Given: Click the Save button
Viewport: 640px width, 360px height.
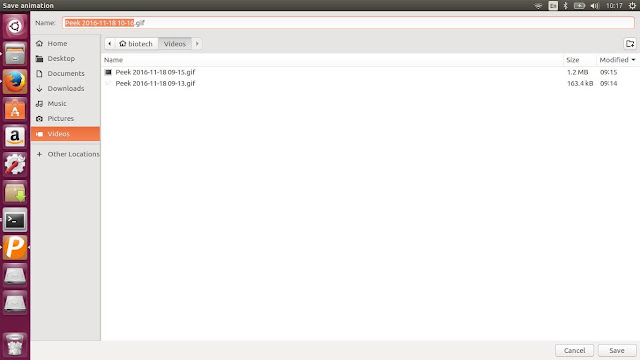Looking at the screenshot, I should point(617,351).
